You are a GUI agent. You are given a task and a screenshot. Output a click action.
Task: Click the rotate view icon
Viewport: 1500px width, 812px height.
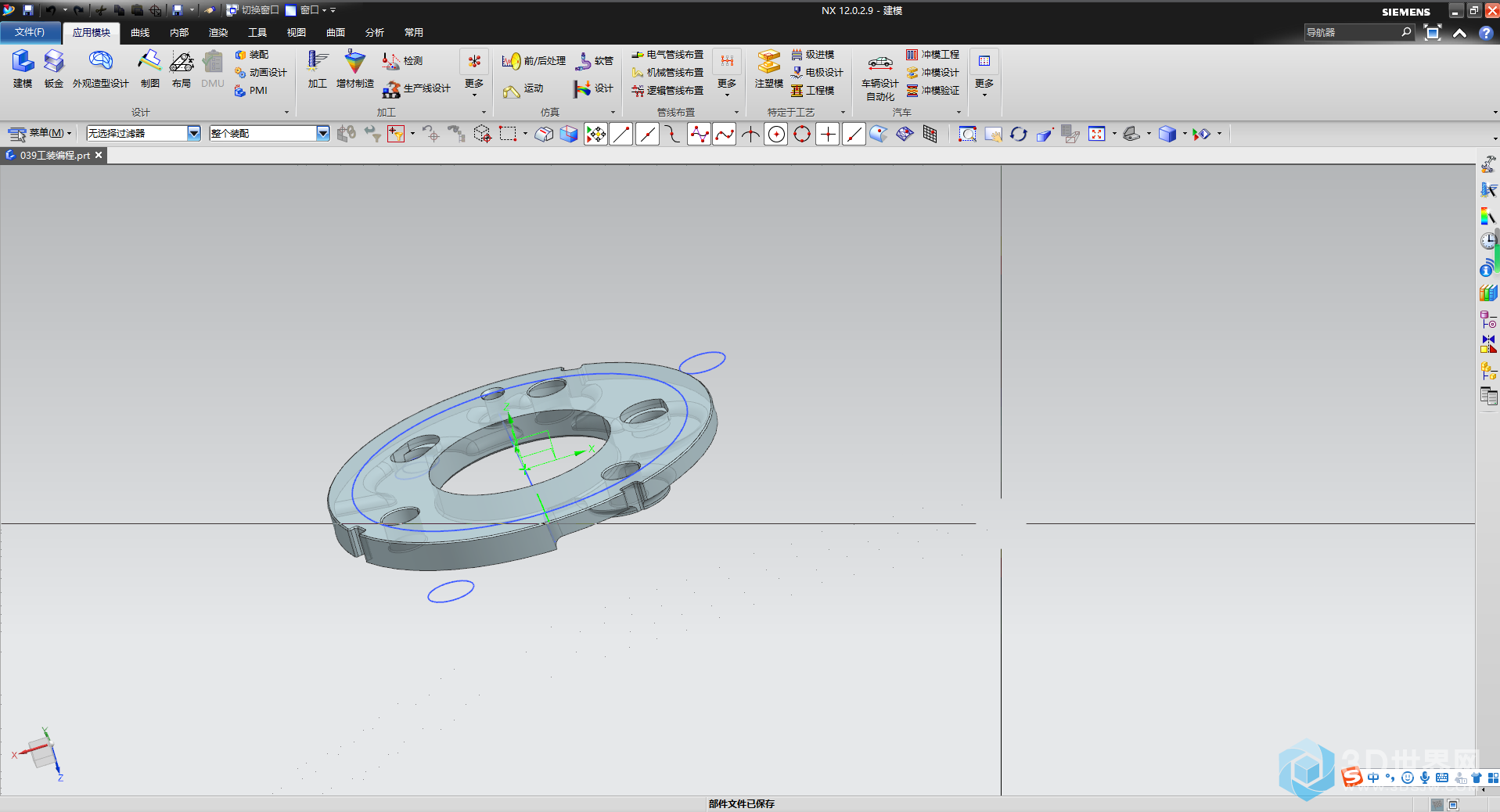point(1019,135)
